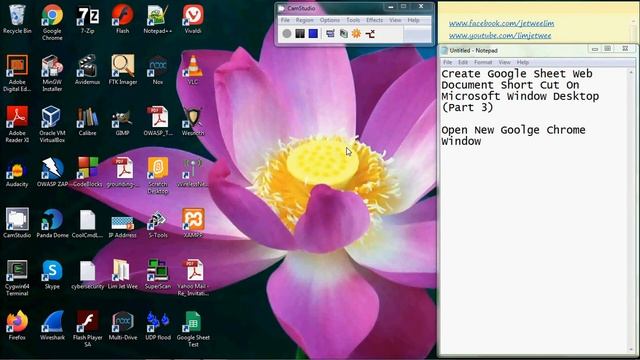The width and height of the screenshot is (640, 360).
Task: Open Notepad View menu
Action: pos(504,62)
